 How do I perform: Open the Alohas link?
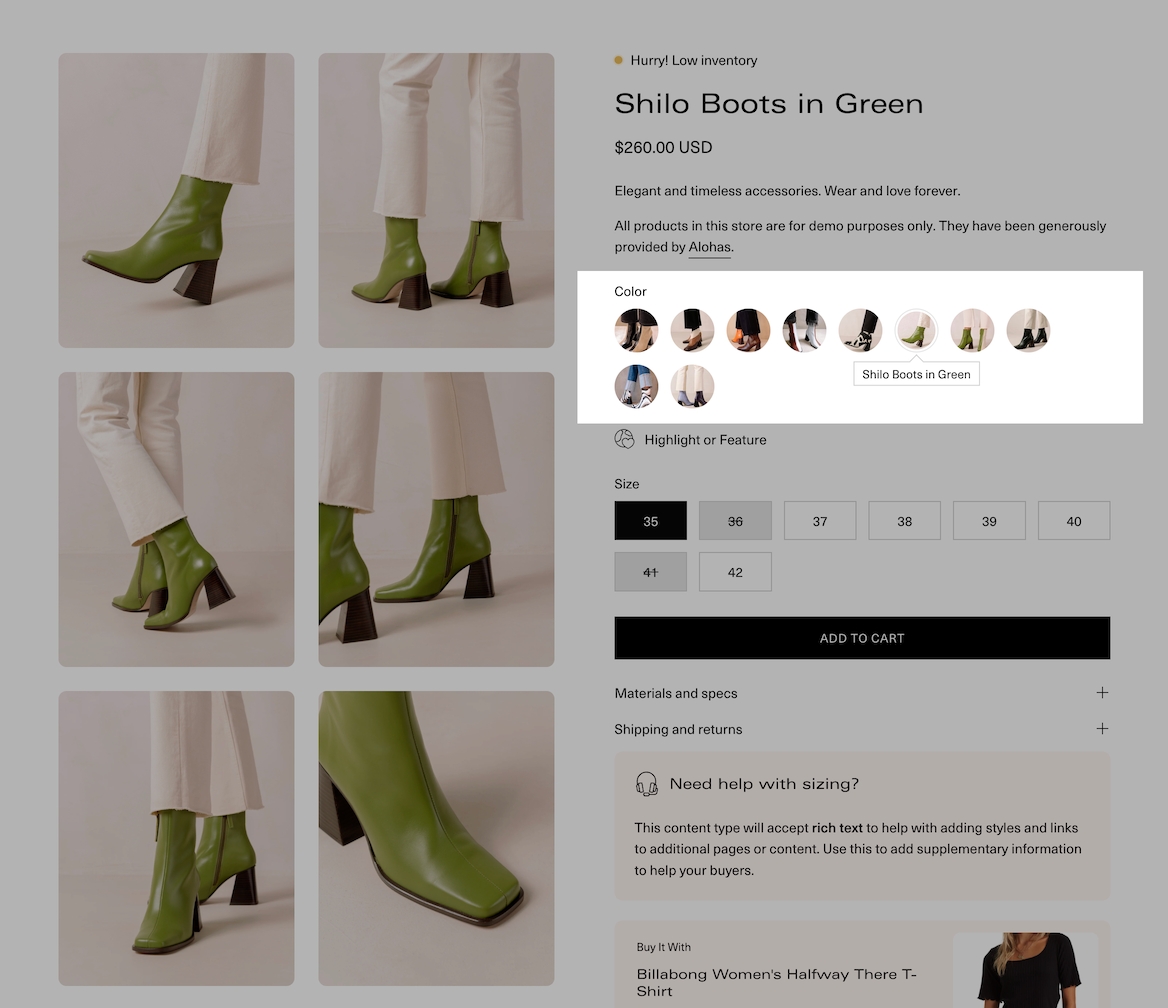pos(709,247)
